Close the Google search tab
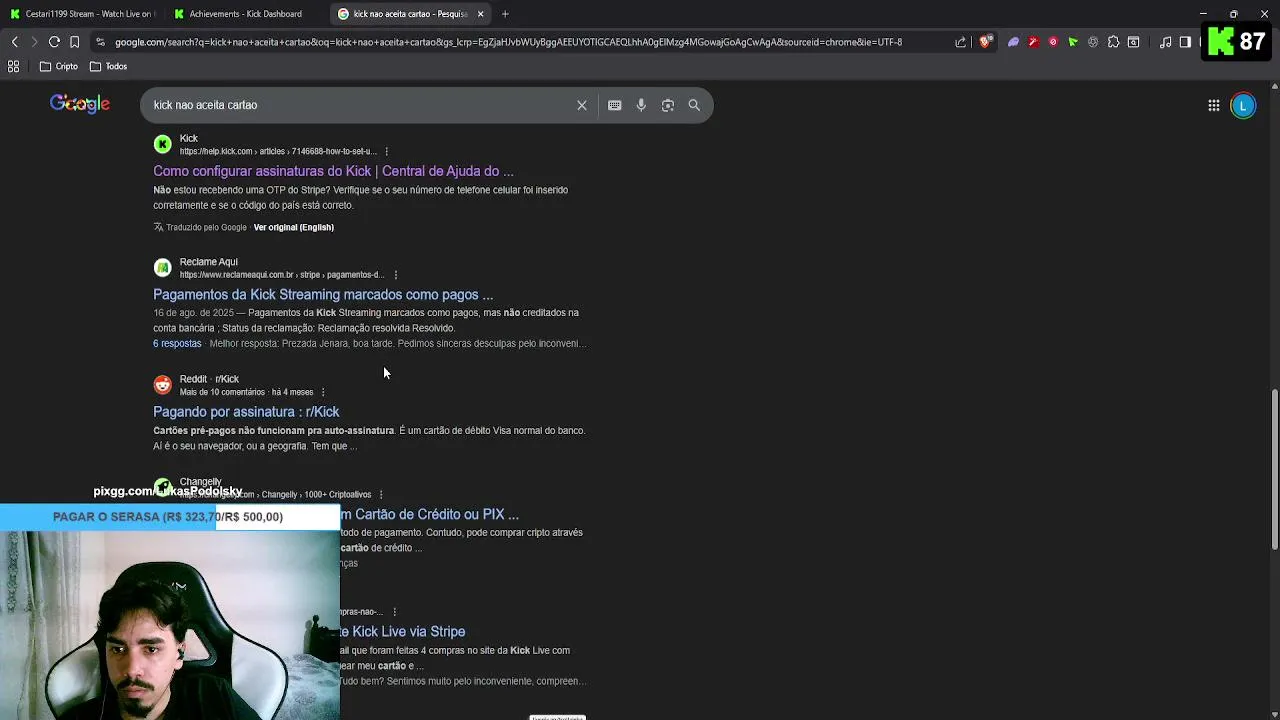The width and height of the screenshot is (1280, 720). click(x=481, y=14)
